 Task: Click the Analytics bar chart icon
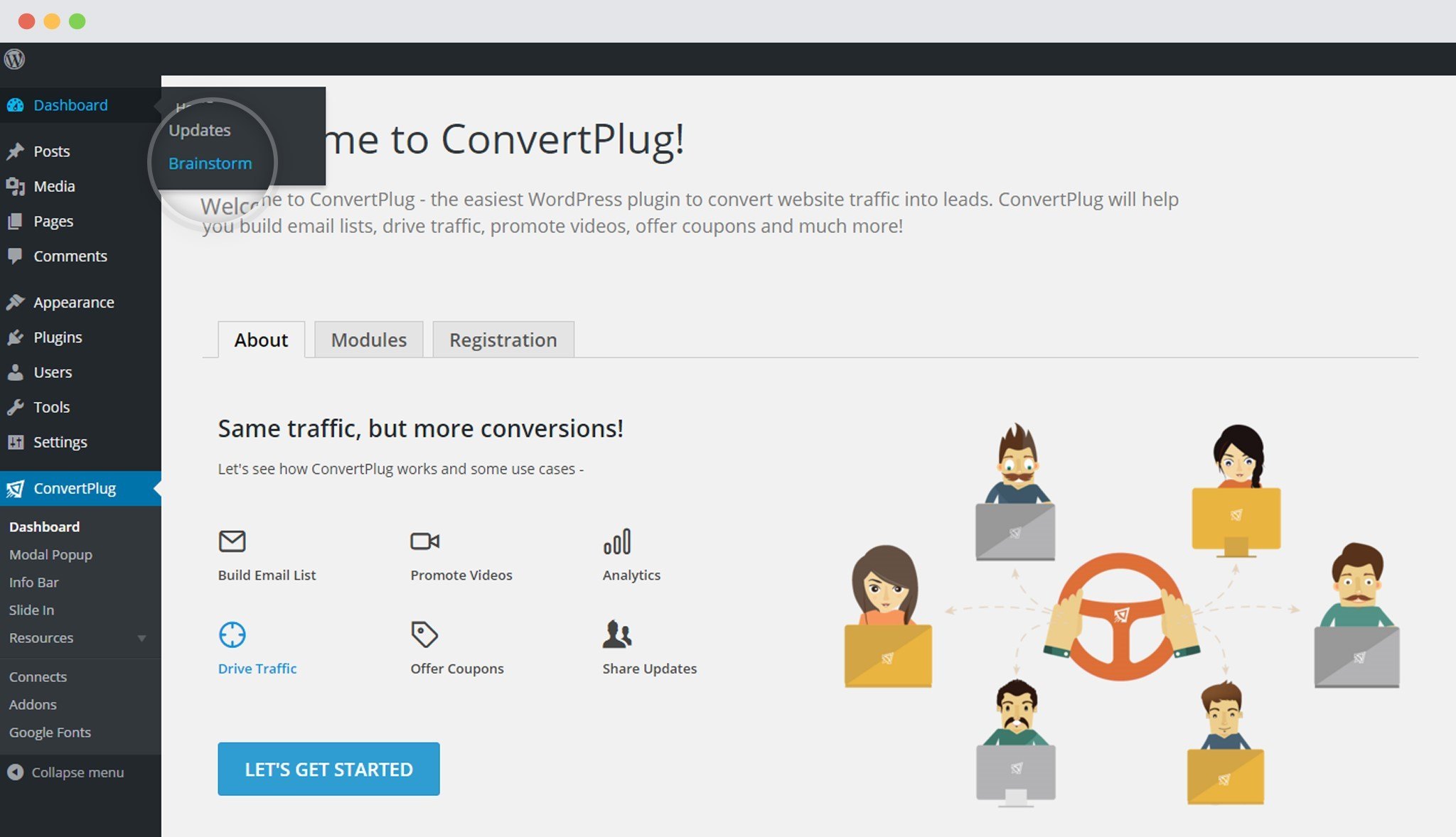(x=616, y=541)
